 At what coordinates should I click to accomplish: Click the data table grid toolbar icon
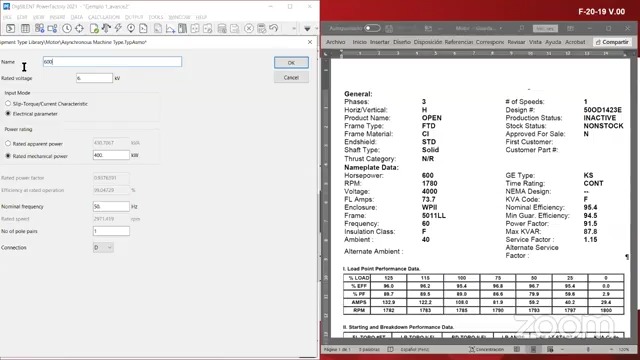click(x=25, y=28)
